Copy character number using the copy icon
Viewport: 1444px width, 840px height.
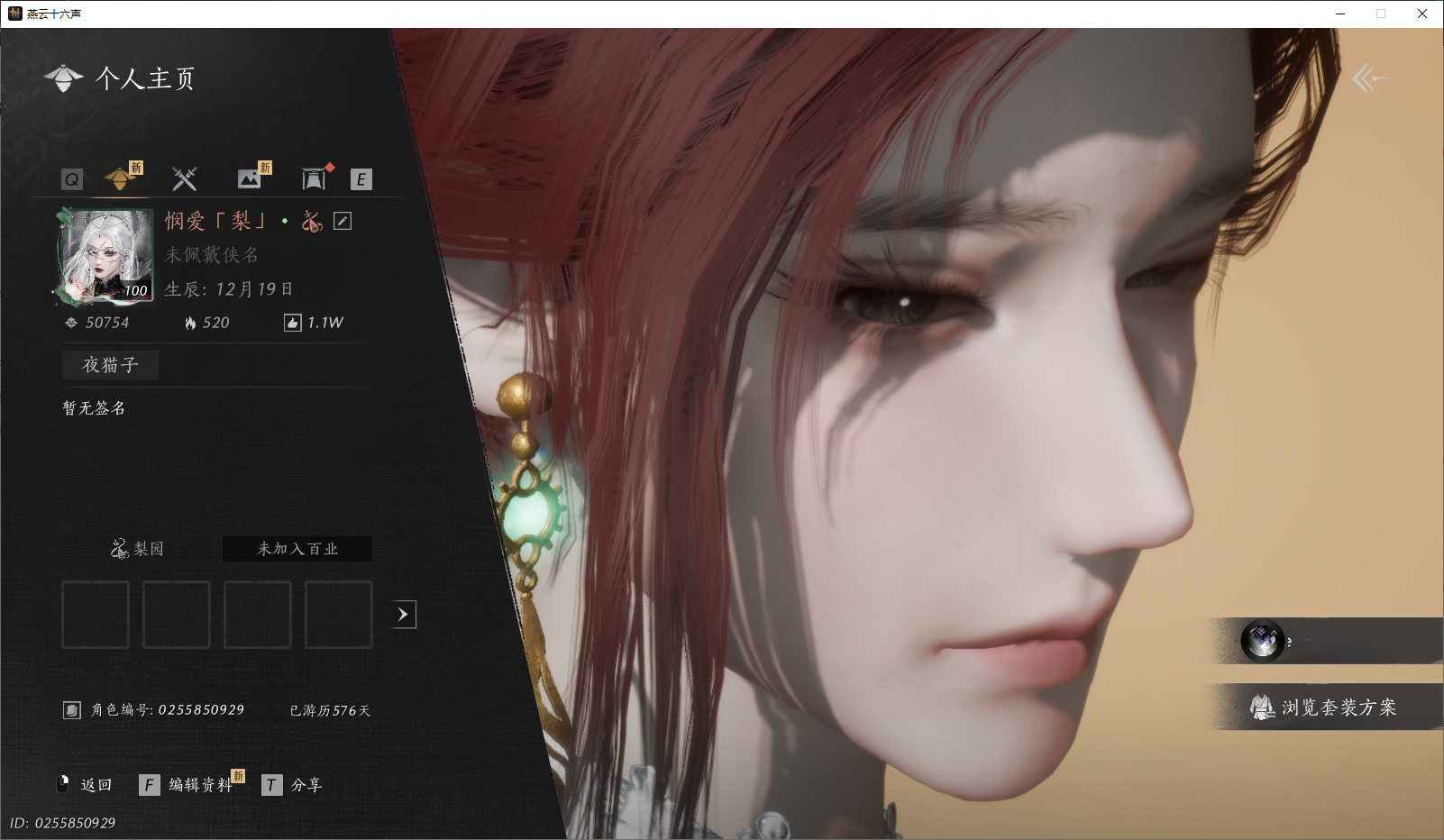pos(72,710)
